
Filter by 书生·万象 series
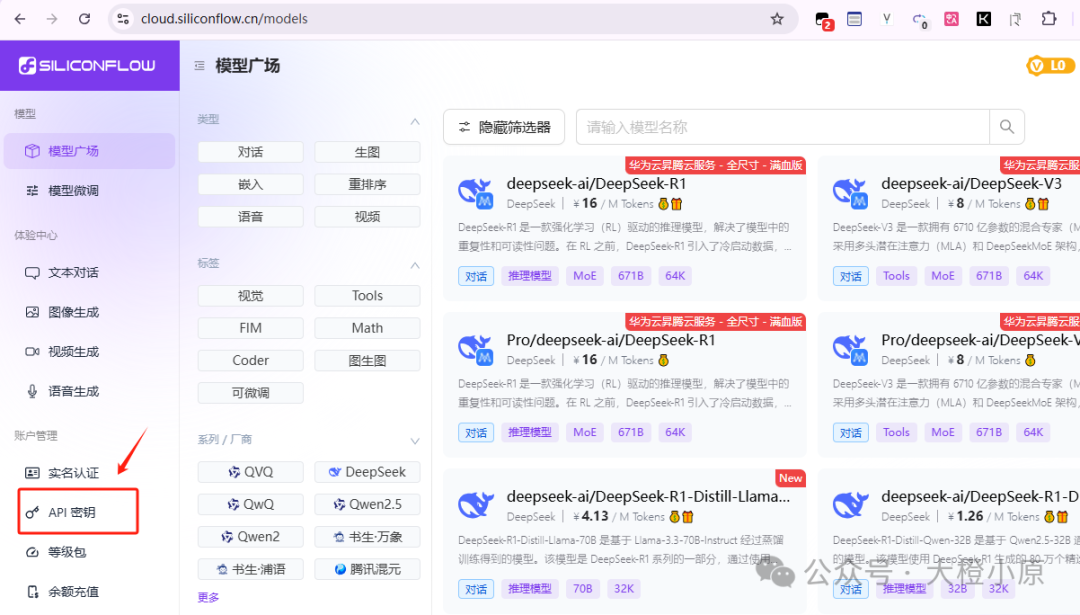coord(367,537)
